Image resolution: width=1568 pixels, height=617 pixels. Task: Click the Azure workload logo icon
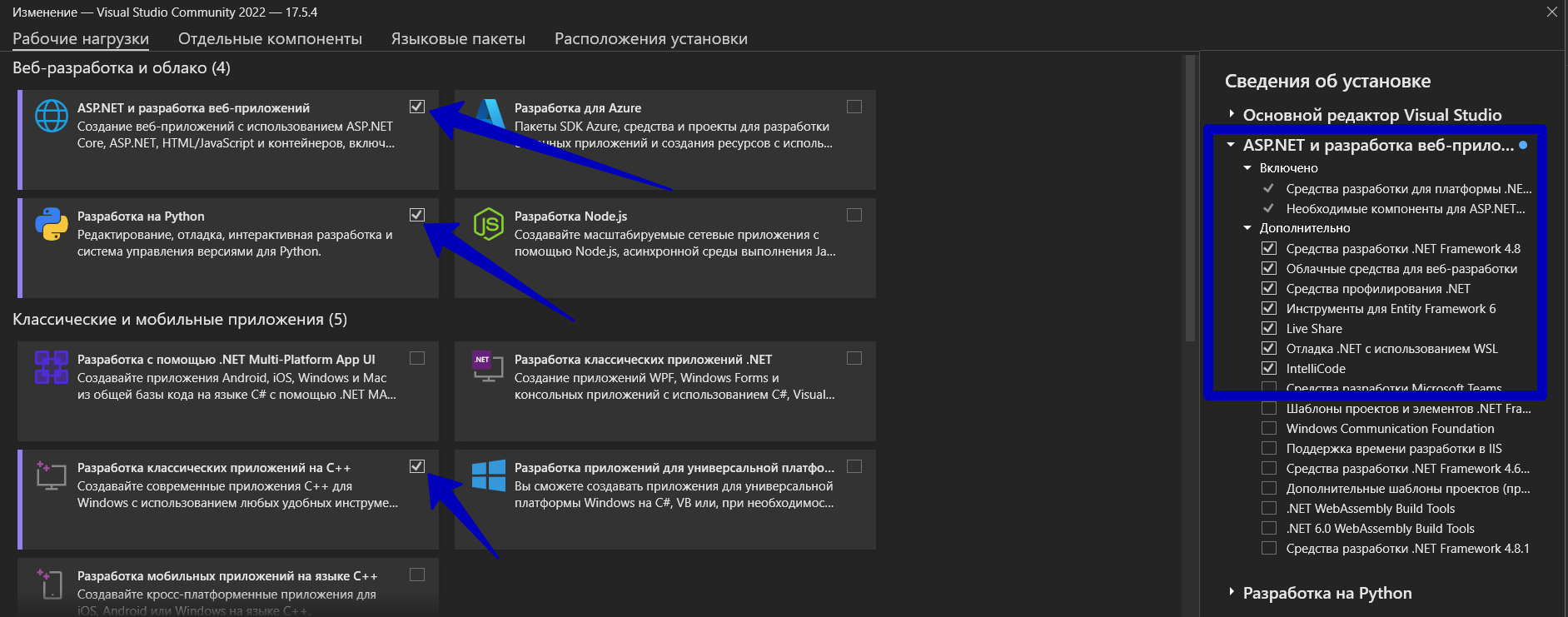(490, 114)
